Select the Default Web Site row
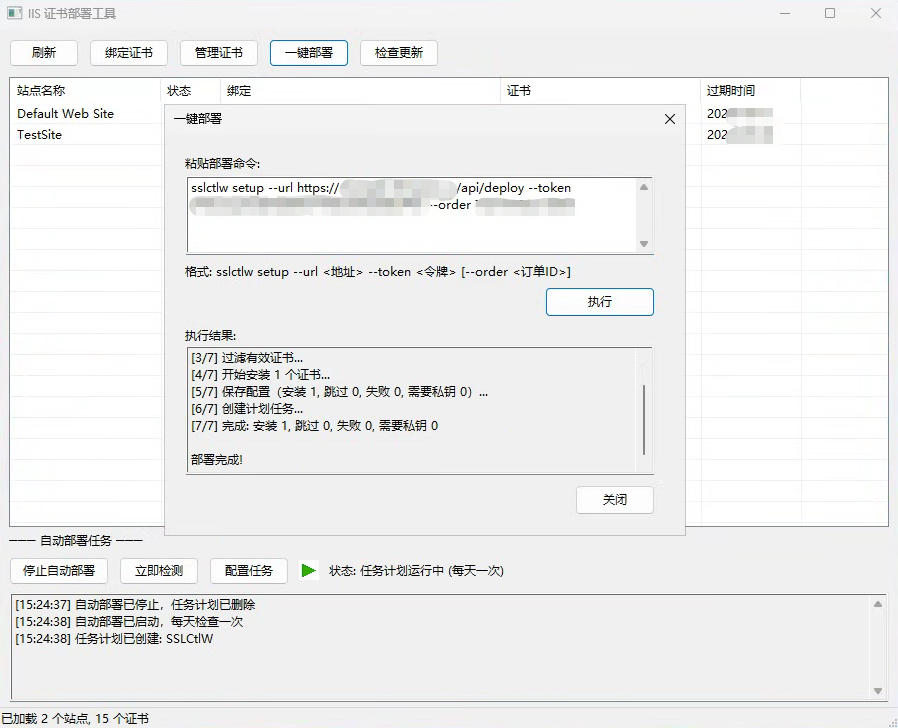This screenshot has height=728, width=898. pos(62,113)
